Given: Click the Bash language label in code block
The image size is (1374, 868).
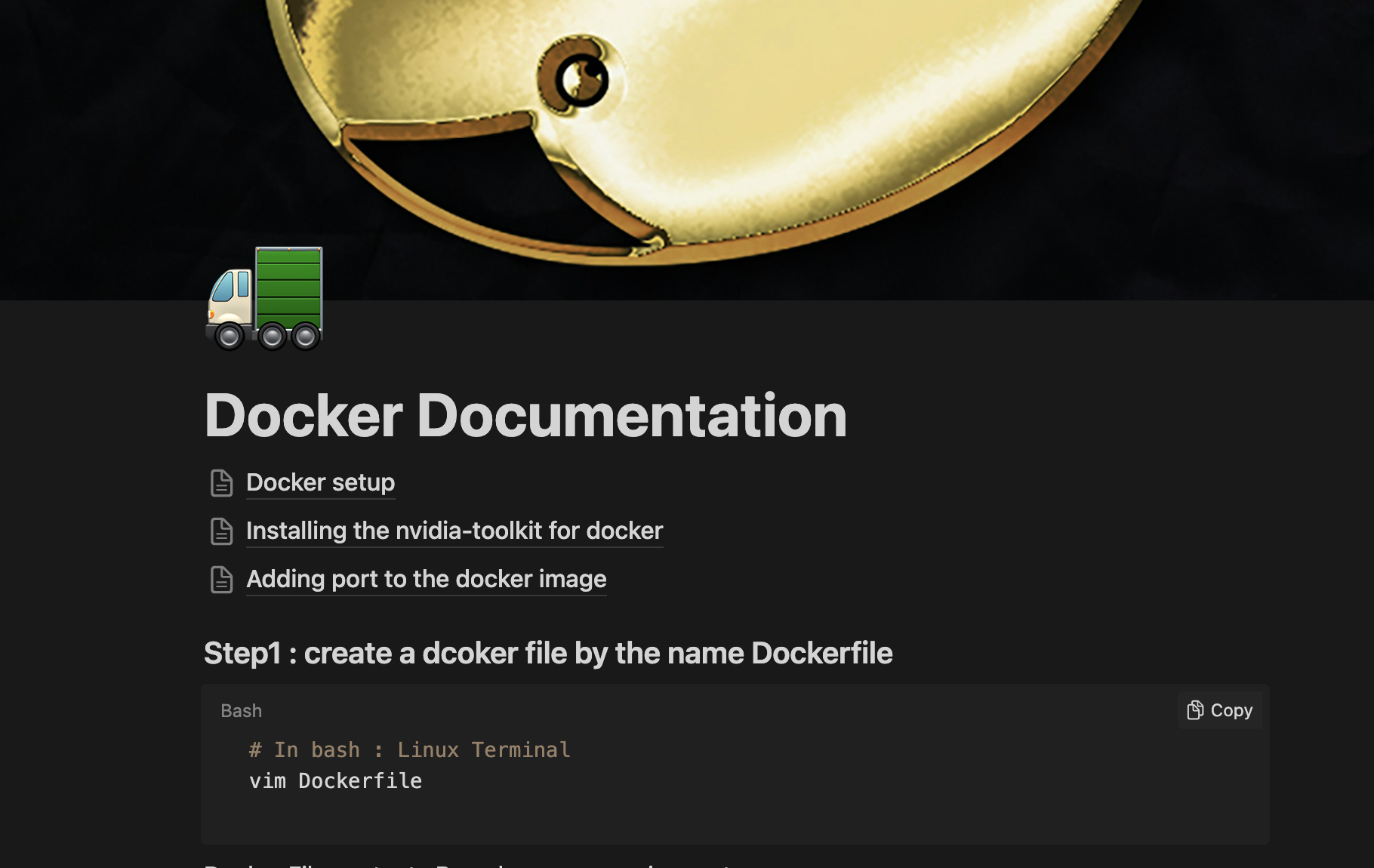Looking at the screenshot, I should coord(242,711).
